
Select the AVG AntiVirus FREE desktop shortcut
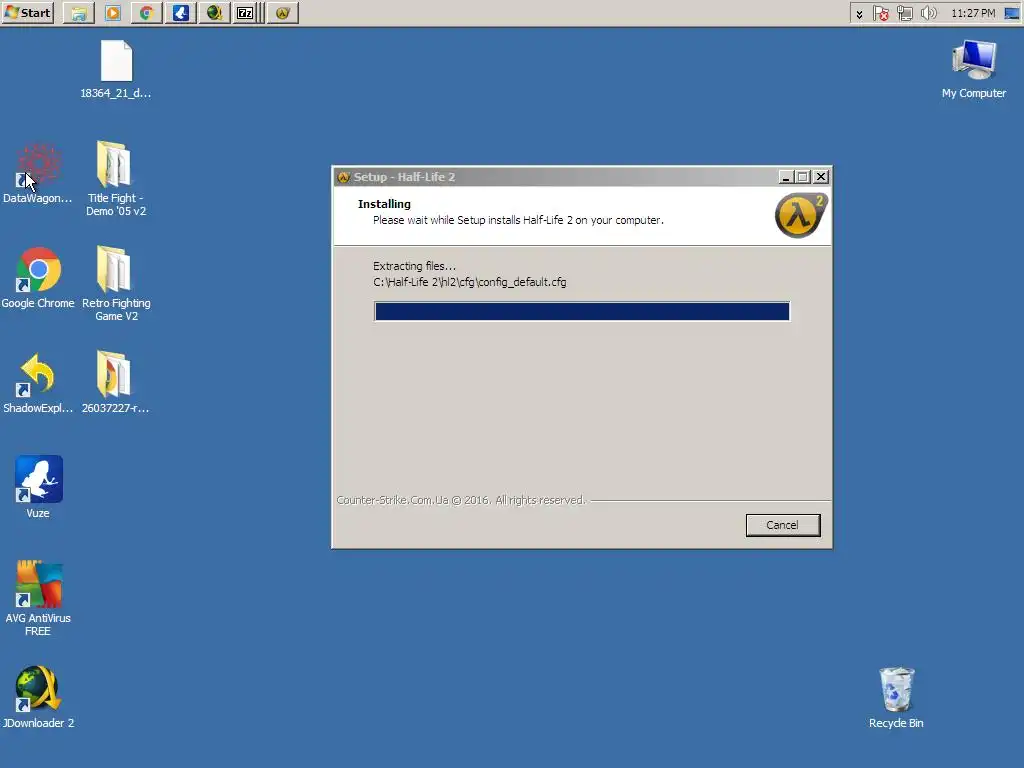pos(38,598)
